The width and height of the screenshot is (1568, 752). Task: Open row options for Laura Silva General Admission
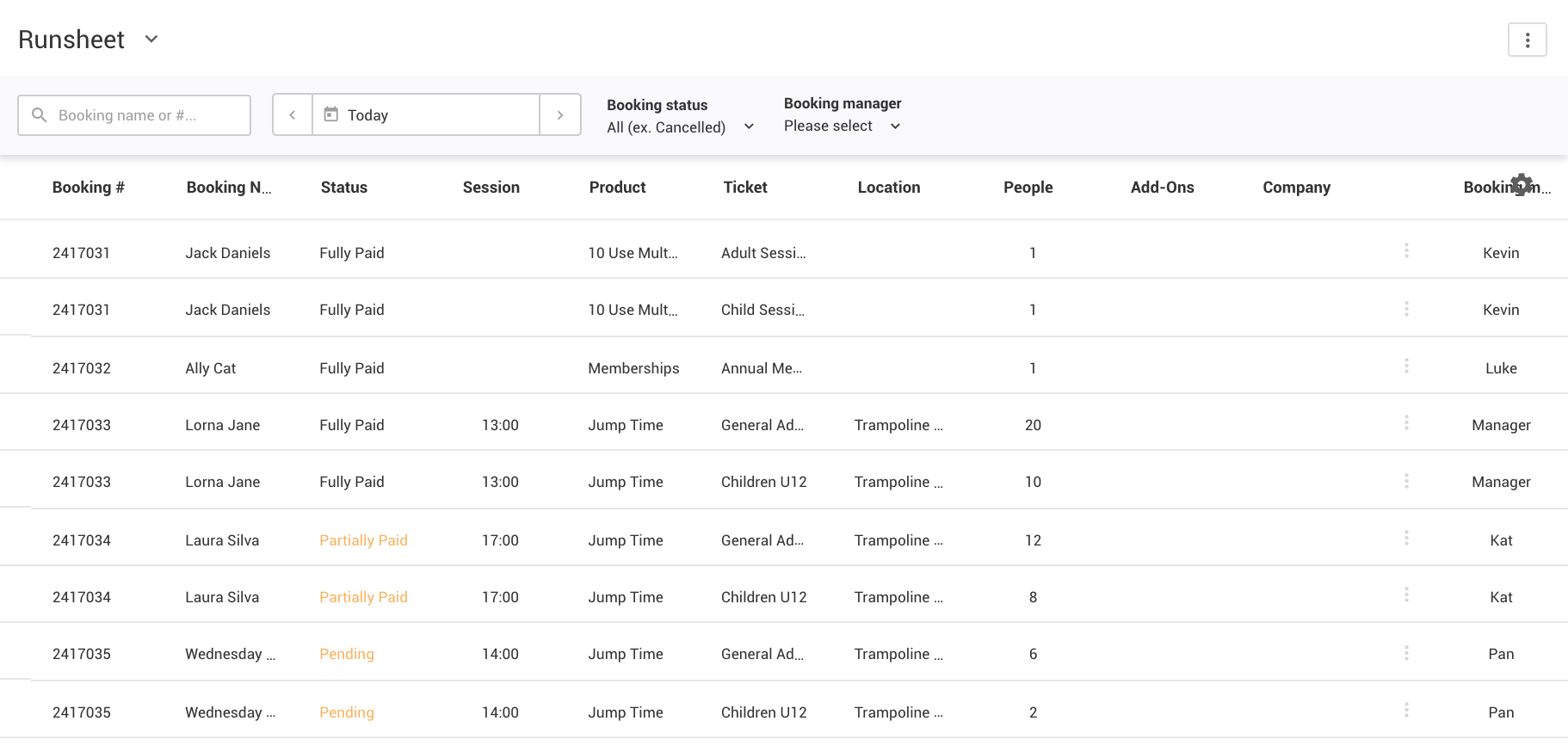point(1406,538)
